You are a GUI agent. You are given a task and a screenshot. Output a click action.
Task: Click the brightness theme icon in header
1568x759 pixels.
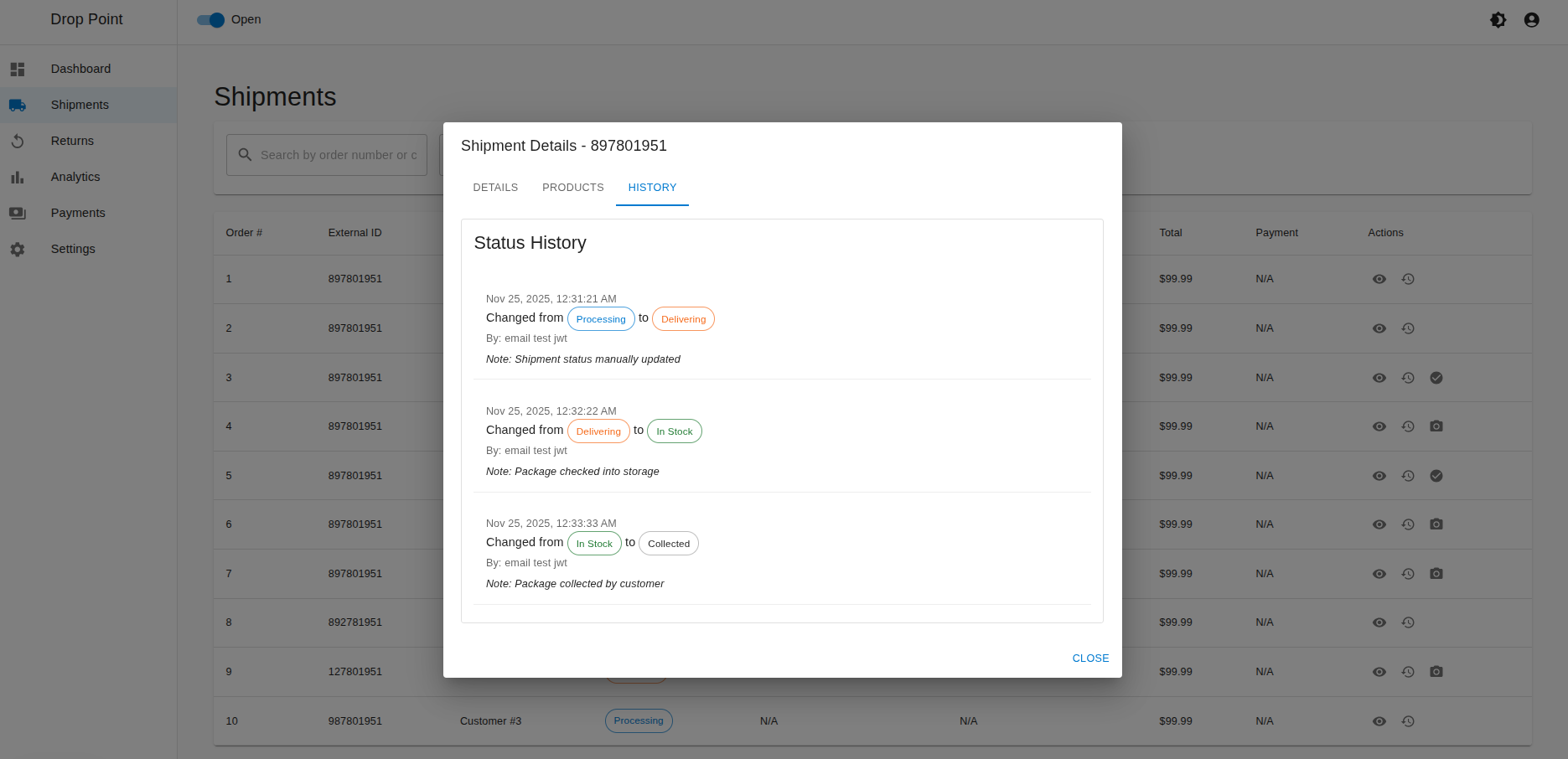pyautogui.click(x=1498, y=20)
